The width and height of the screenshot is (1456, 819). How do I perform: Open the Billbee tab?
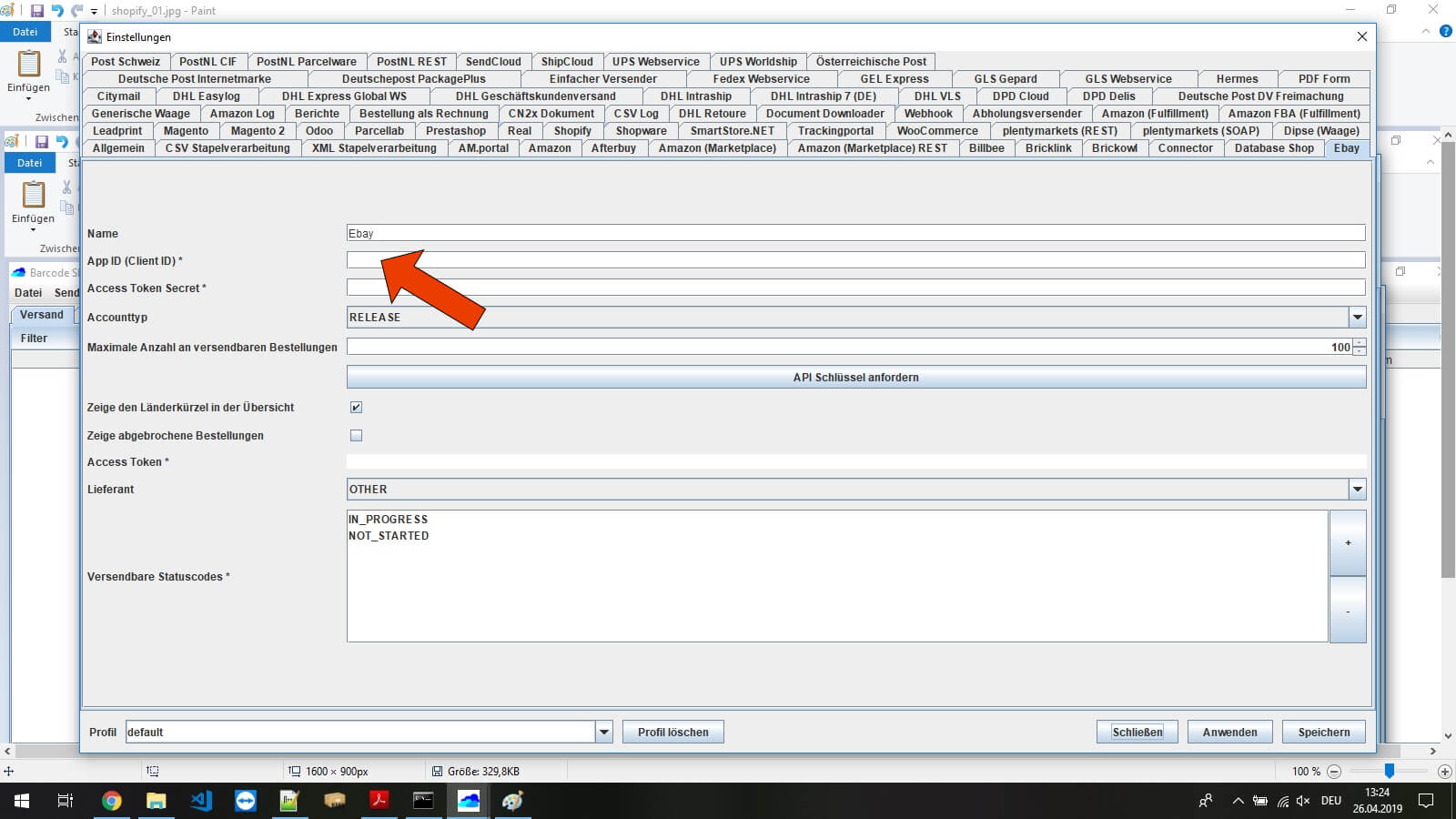(x=986, y=147)
